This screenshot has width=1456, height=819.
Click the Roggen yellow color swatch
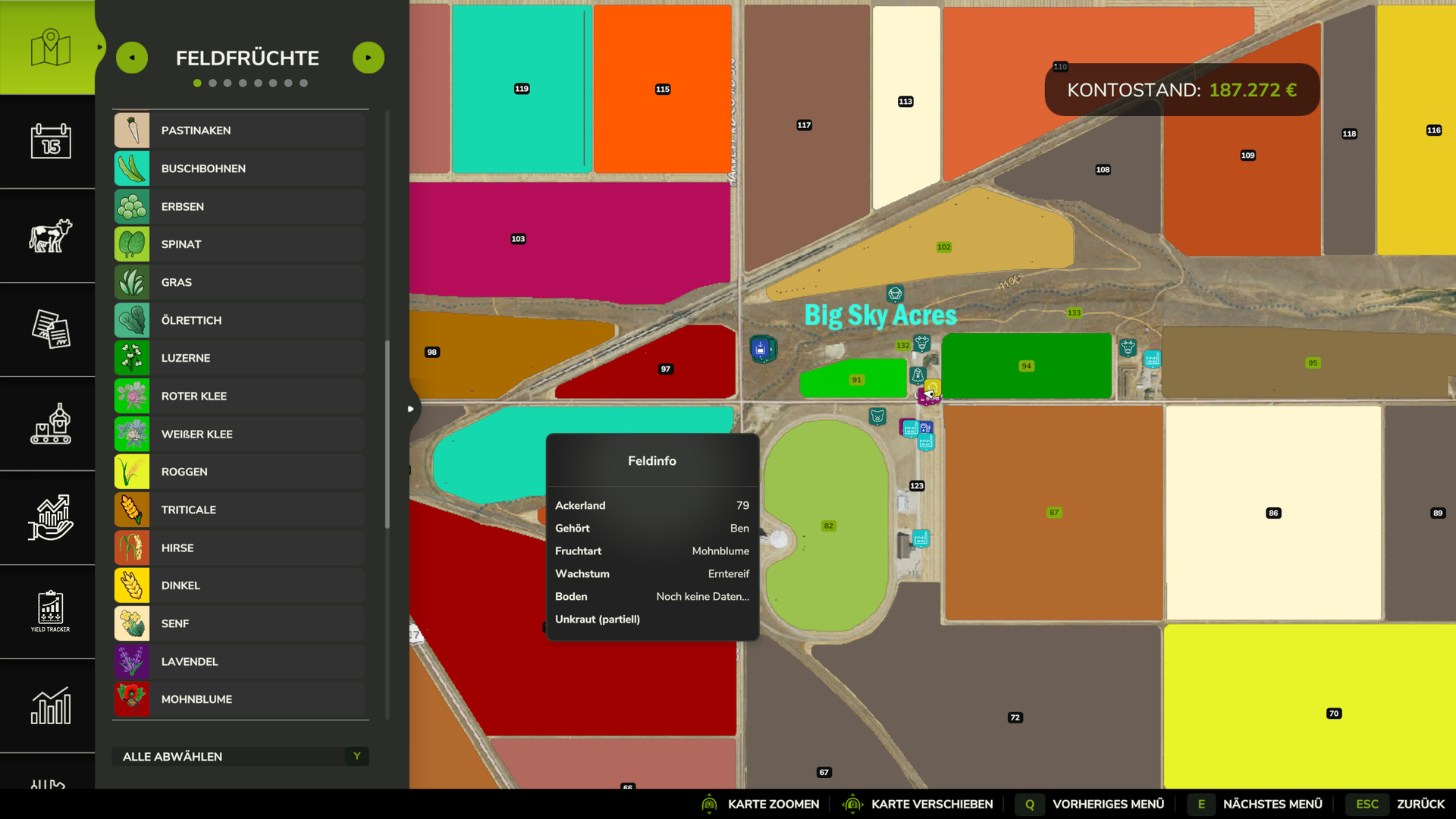pos(132,472)
